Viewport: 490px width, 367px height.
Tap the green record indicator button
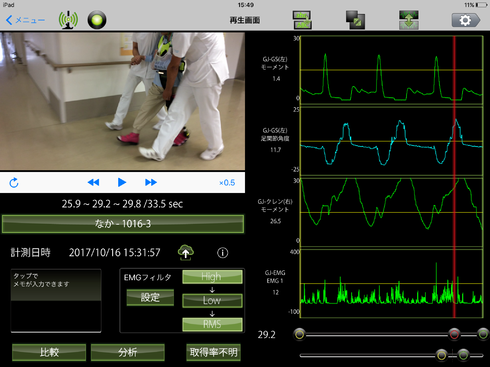click(97, 20)
